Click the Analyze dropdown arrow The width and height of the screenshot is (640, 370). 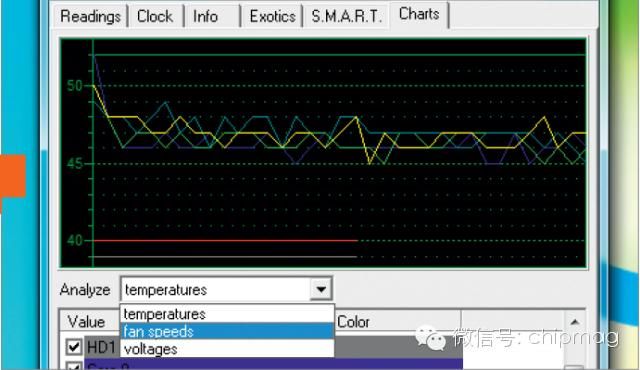(321, 290)
